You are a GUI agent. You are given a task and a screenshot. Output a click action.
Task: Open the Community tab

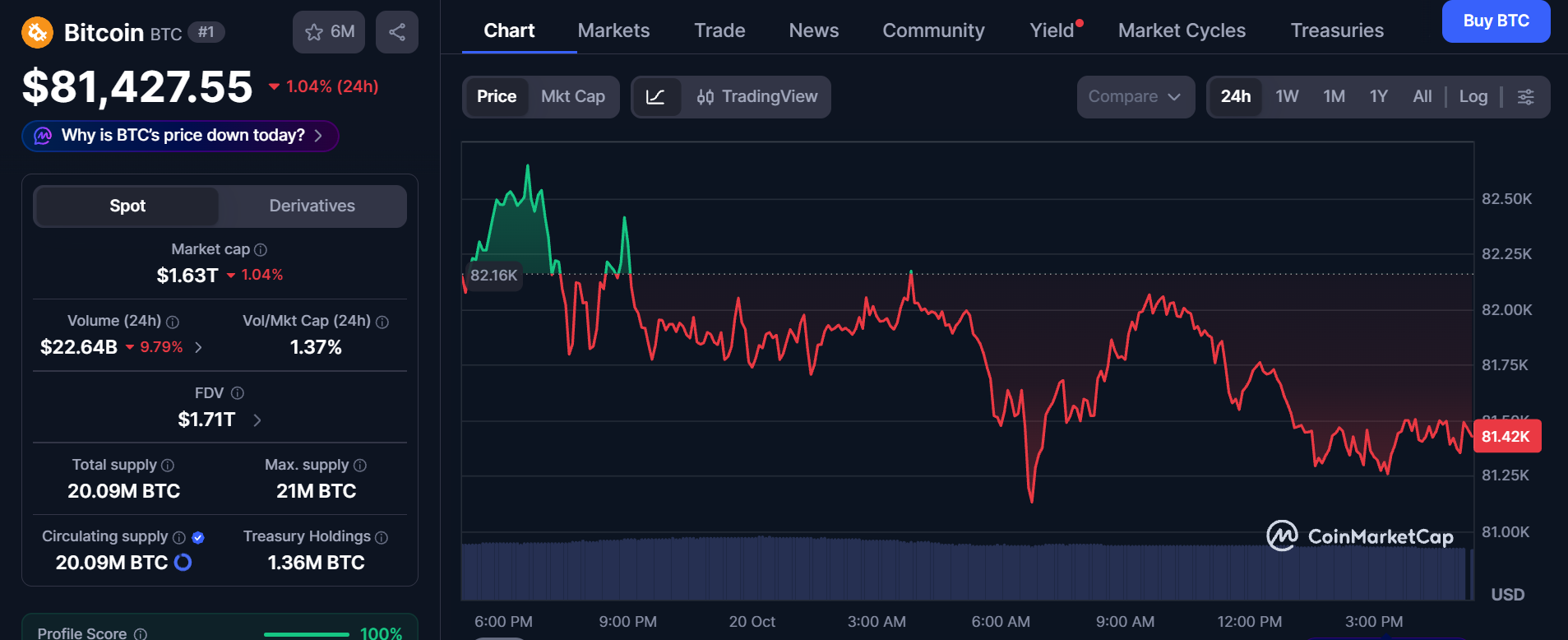click(933, 30)
